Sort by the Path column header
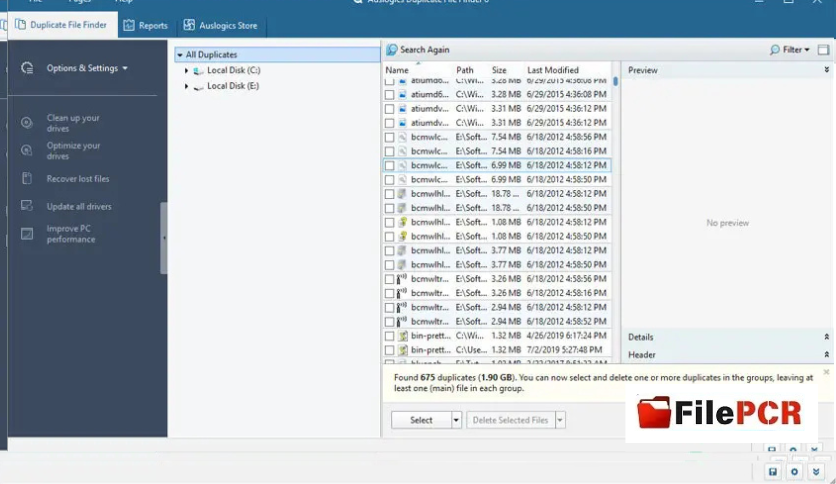 (464, 70)
